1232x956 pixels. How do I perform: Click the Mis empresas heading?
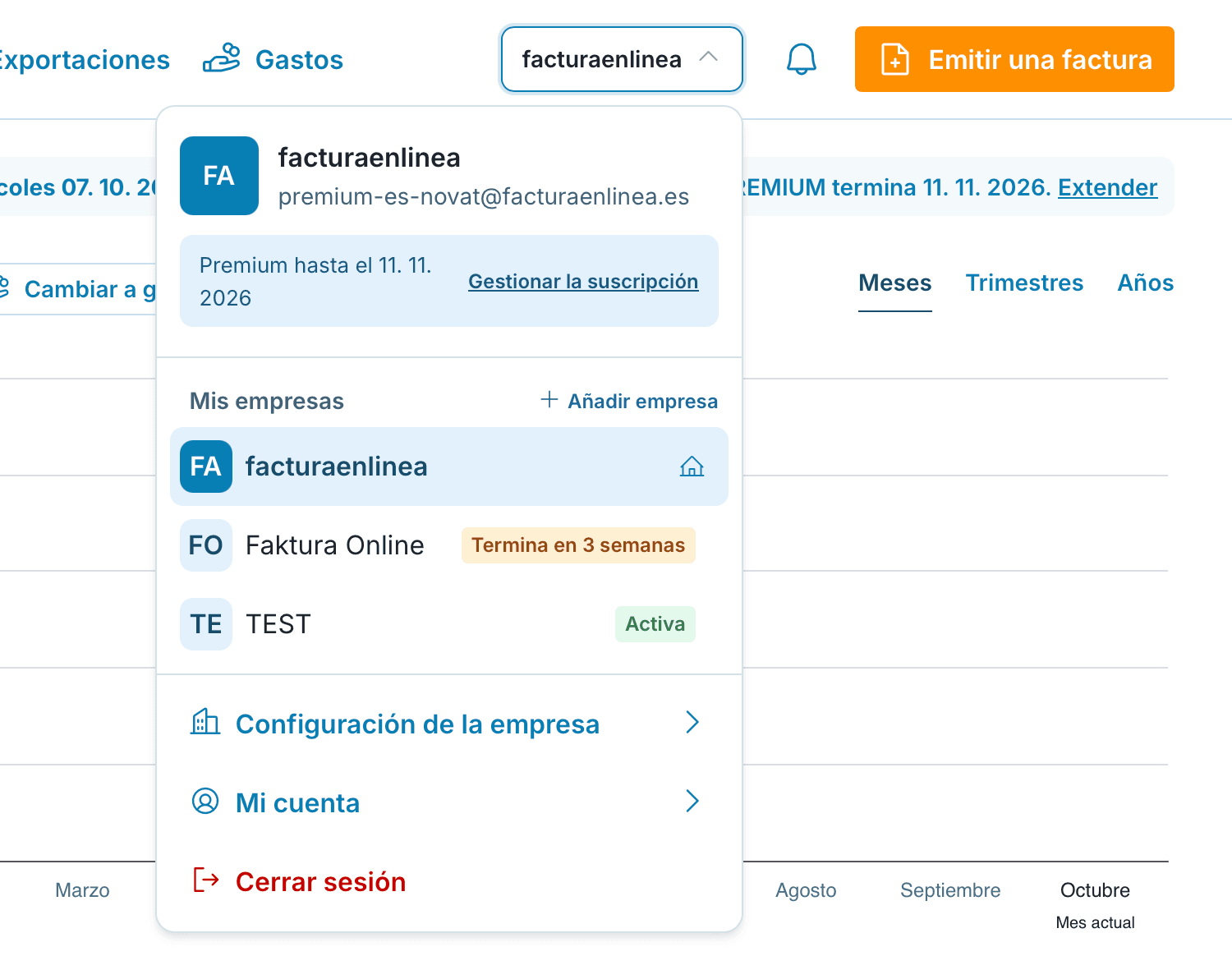[x=267, y=401]
